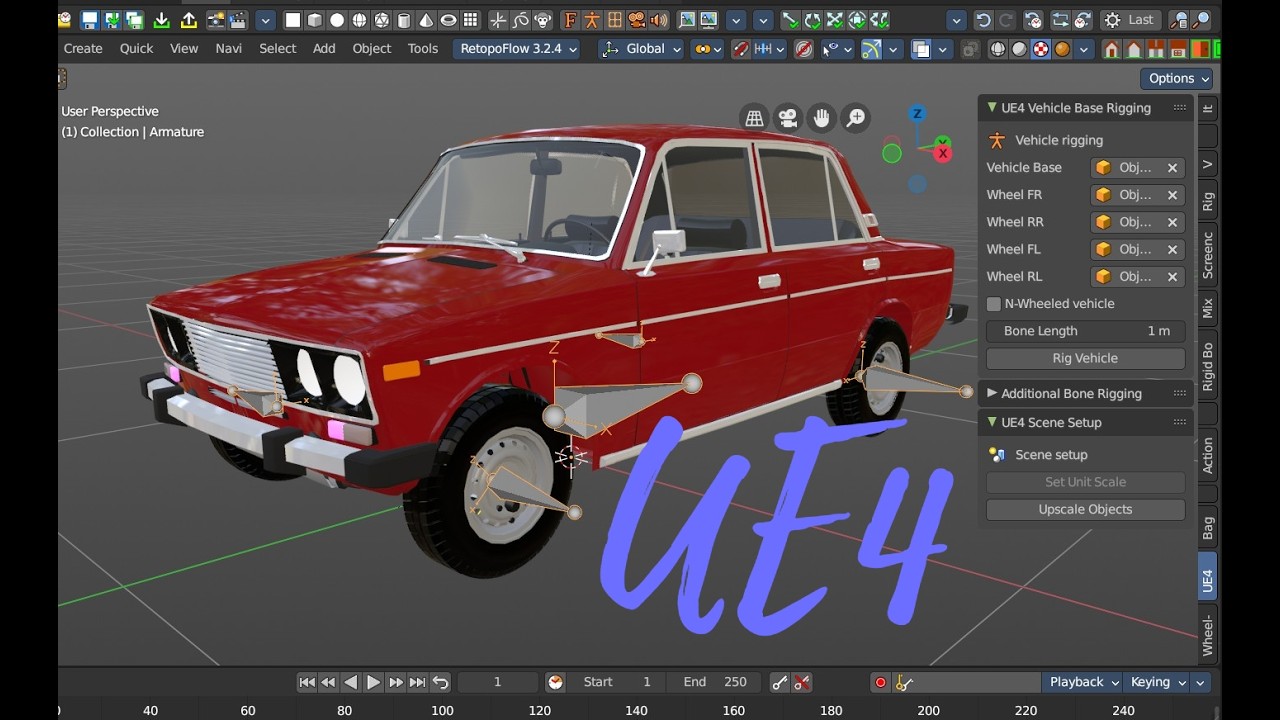
Task: Click the camera view icon in viewport
Action: (788, 118)
